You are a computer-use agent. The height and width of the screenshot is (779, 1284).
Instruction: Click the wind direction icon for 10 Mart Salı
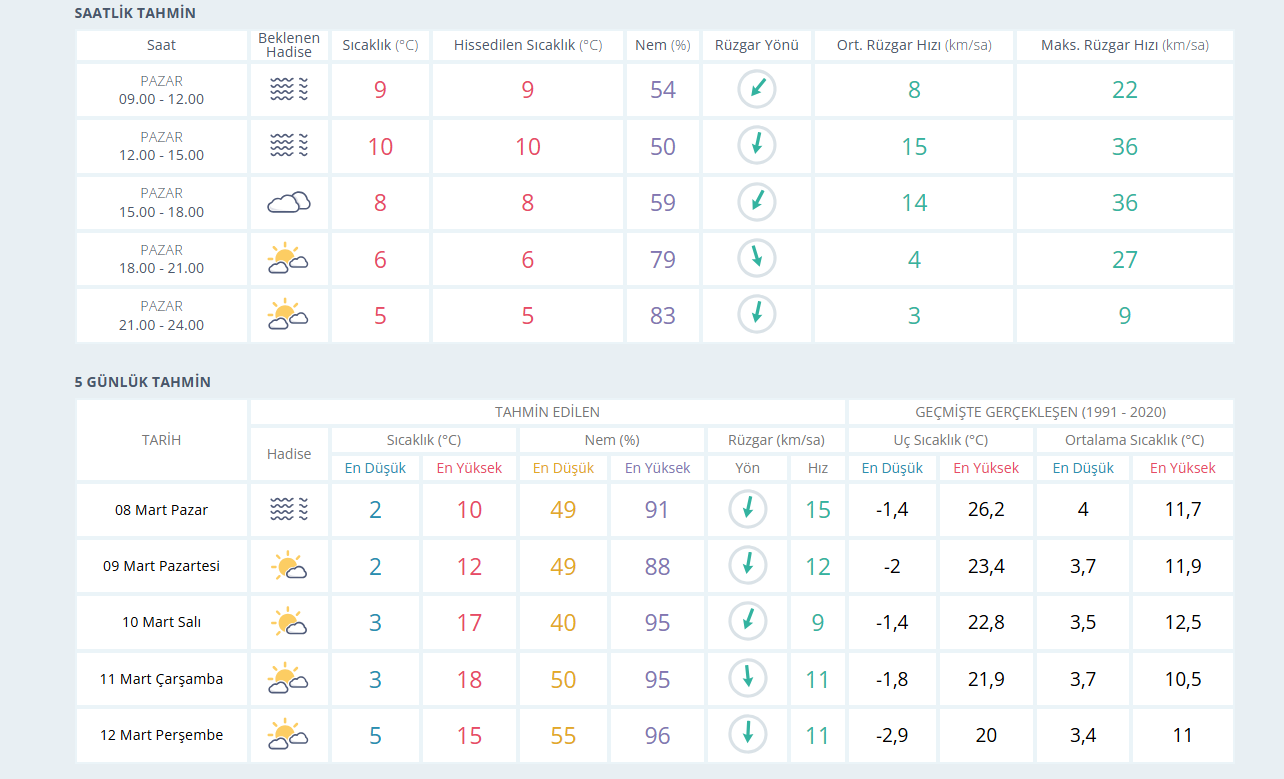(x=748, y=622)
